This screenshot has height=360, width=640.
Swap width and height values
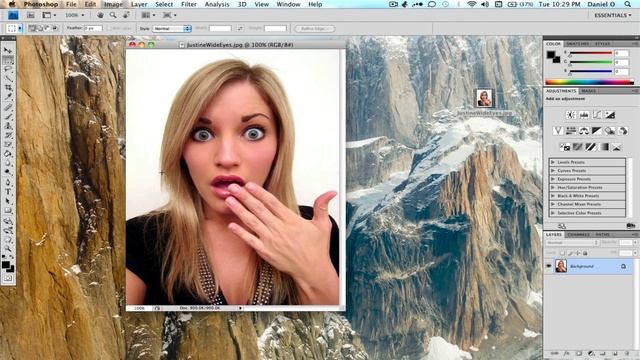click(240, 29)
